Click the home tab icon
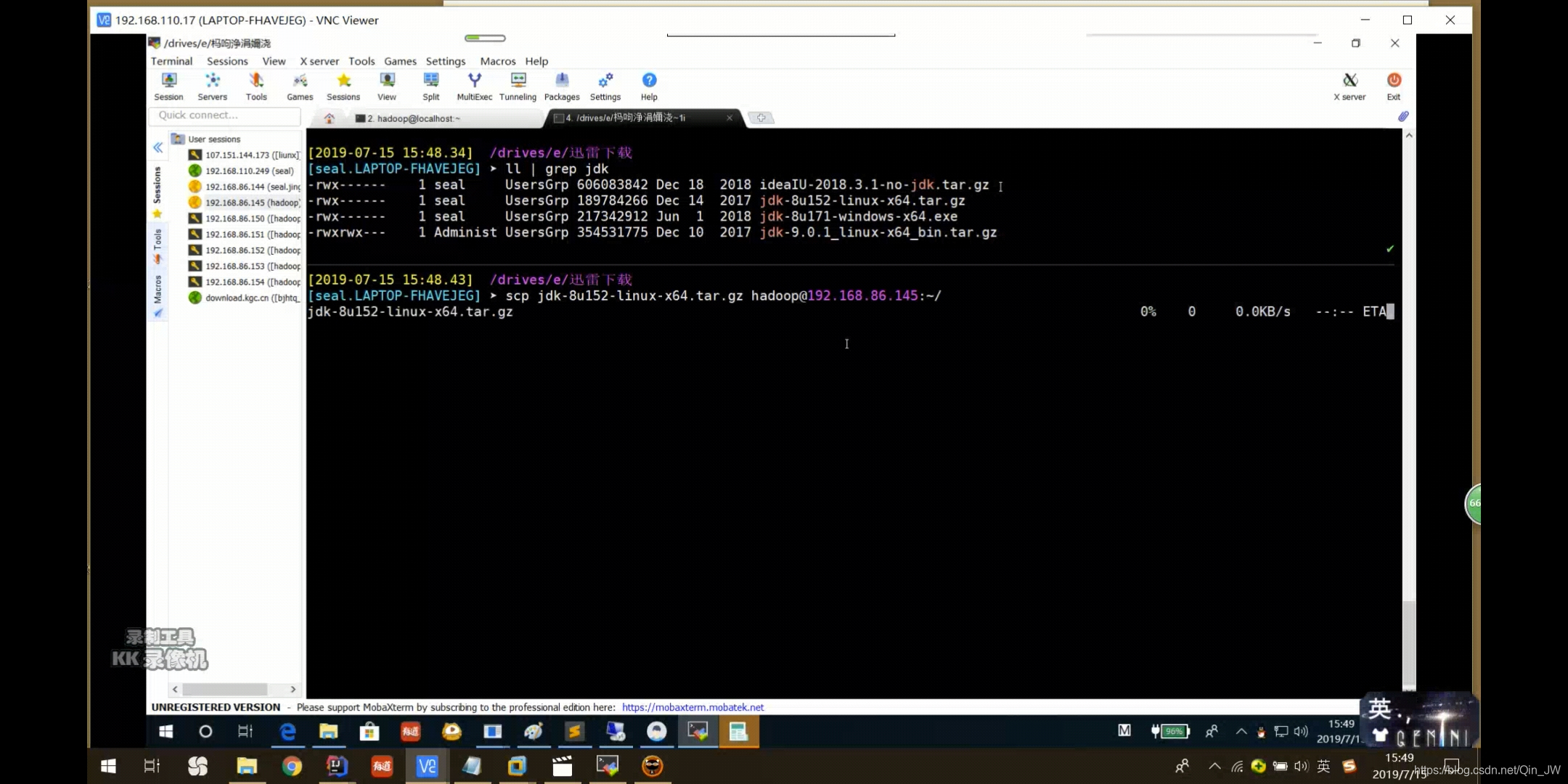 tap(330, 118)
